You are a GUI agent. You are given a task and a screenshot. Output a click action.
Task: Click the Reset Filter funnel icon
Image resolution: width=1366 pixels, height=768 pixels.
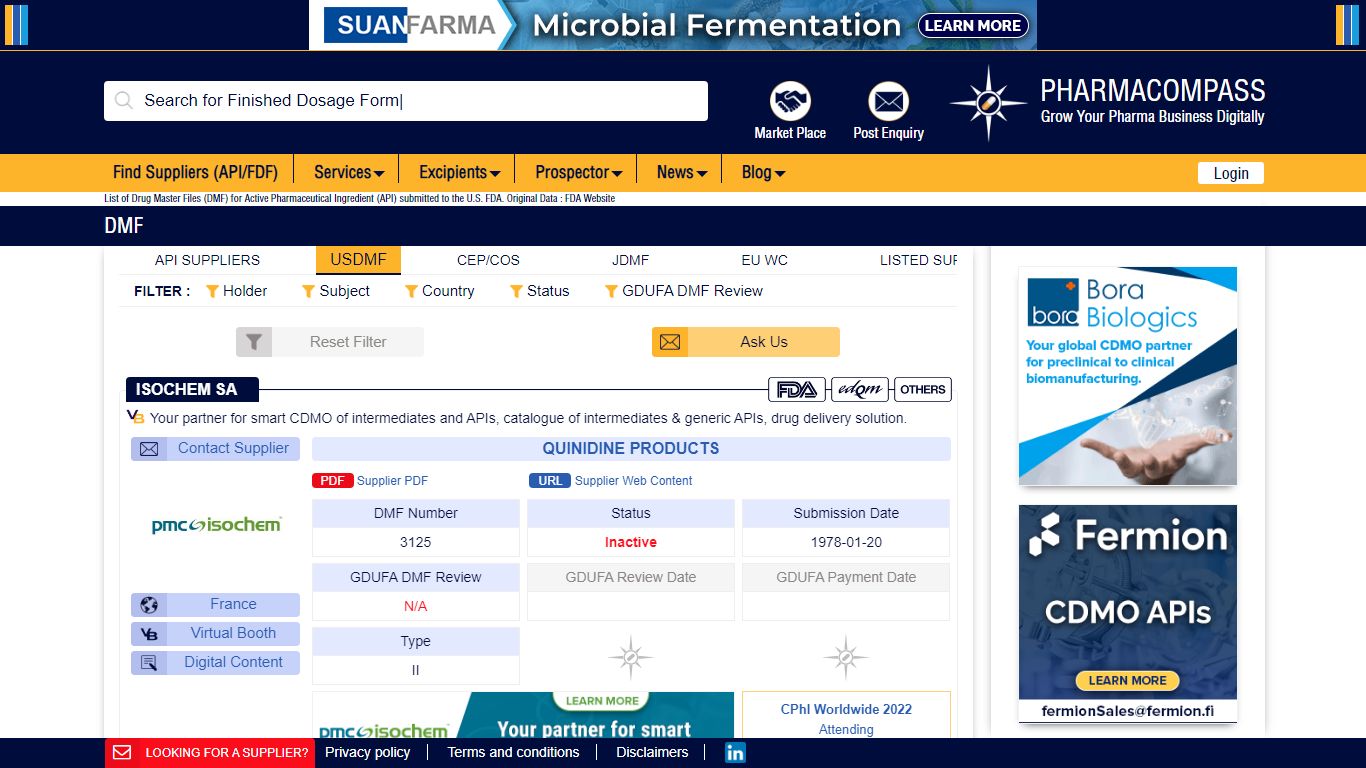254,342
